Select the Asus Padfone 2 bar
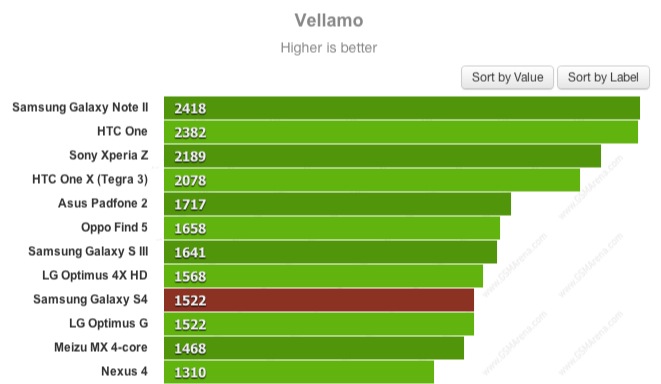The image size is (661, 384). point(337,204)
